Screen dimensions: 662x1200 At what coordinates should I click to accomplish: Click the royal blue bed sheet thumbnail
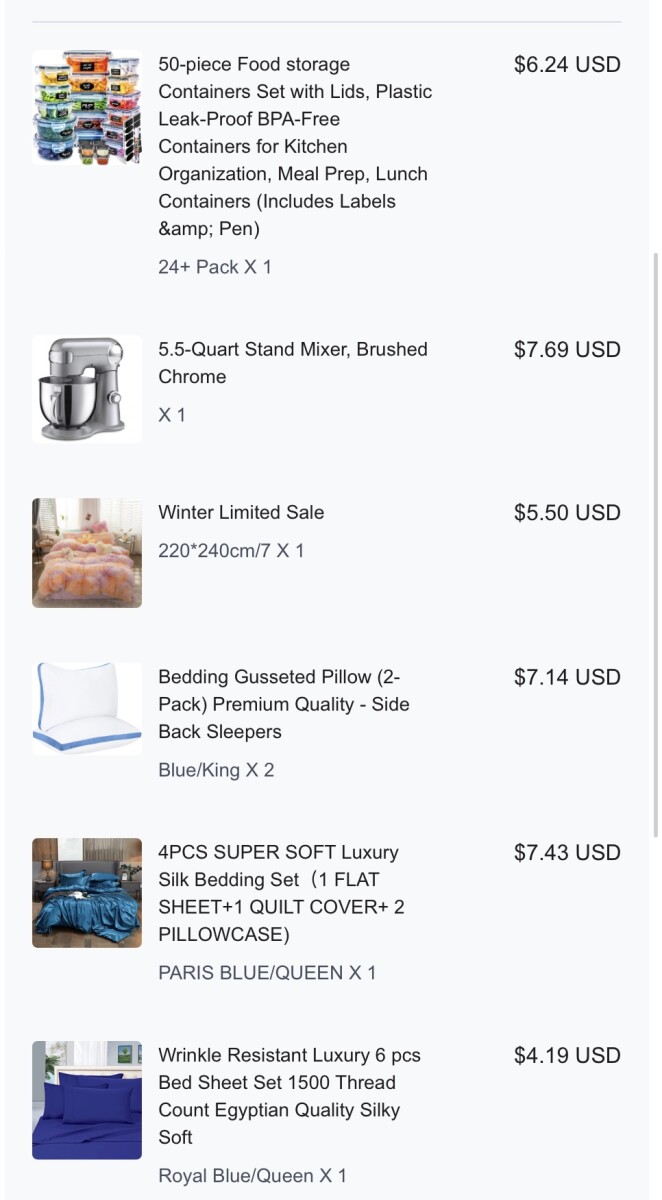click(x=87, y=1100)
